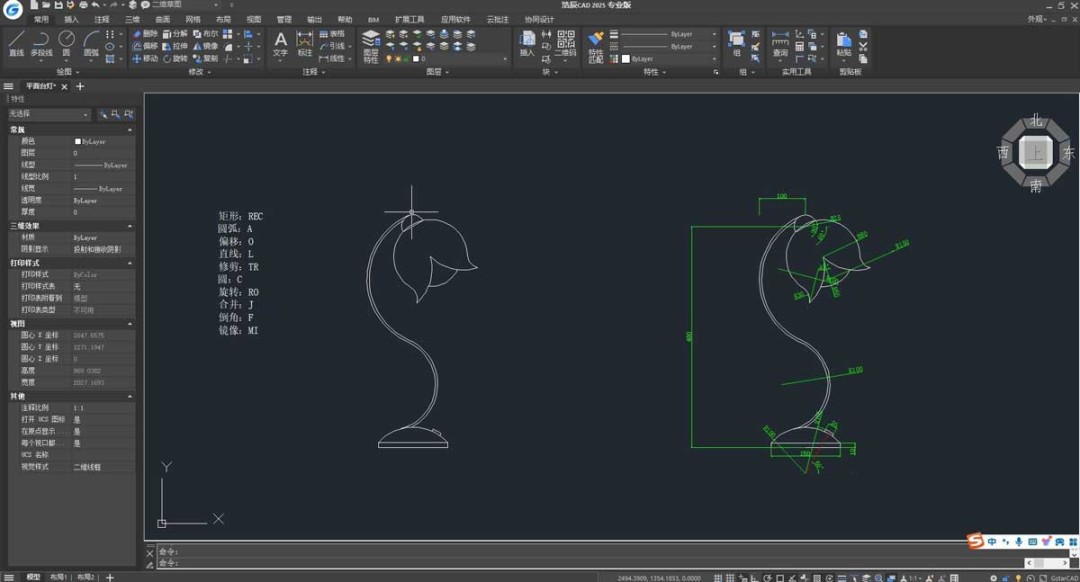Collapse the 三维效果 properties section
The width and height of the screenshot is (1080, 582).
point(130,226)
